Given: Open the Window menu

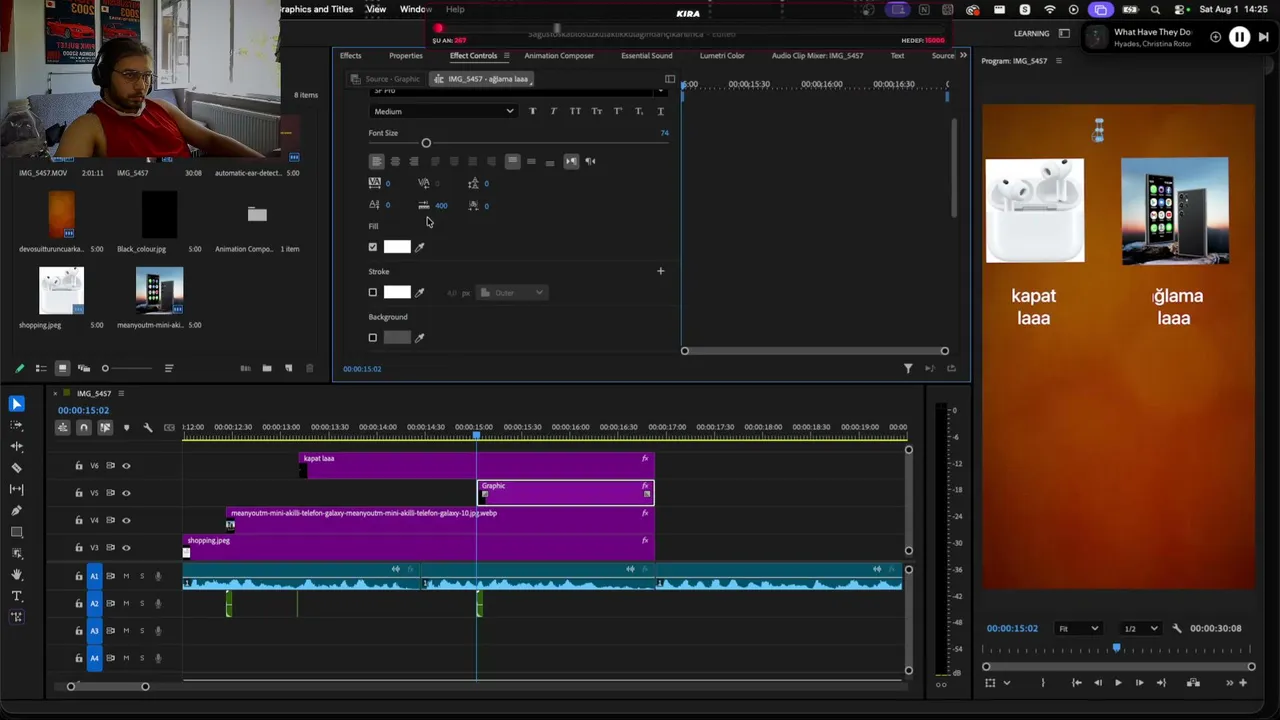Looking at the screenshot, I should pyautogui.click(x=416, y=9).
